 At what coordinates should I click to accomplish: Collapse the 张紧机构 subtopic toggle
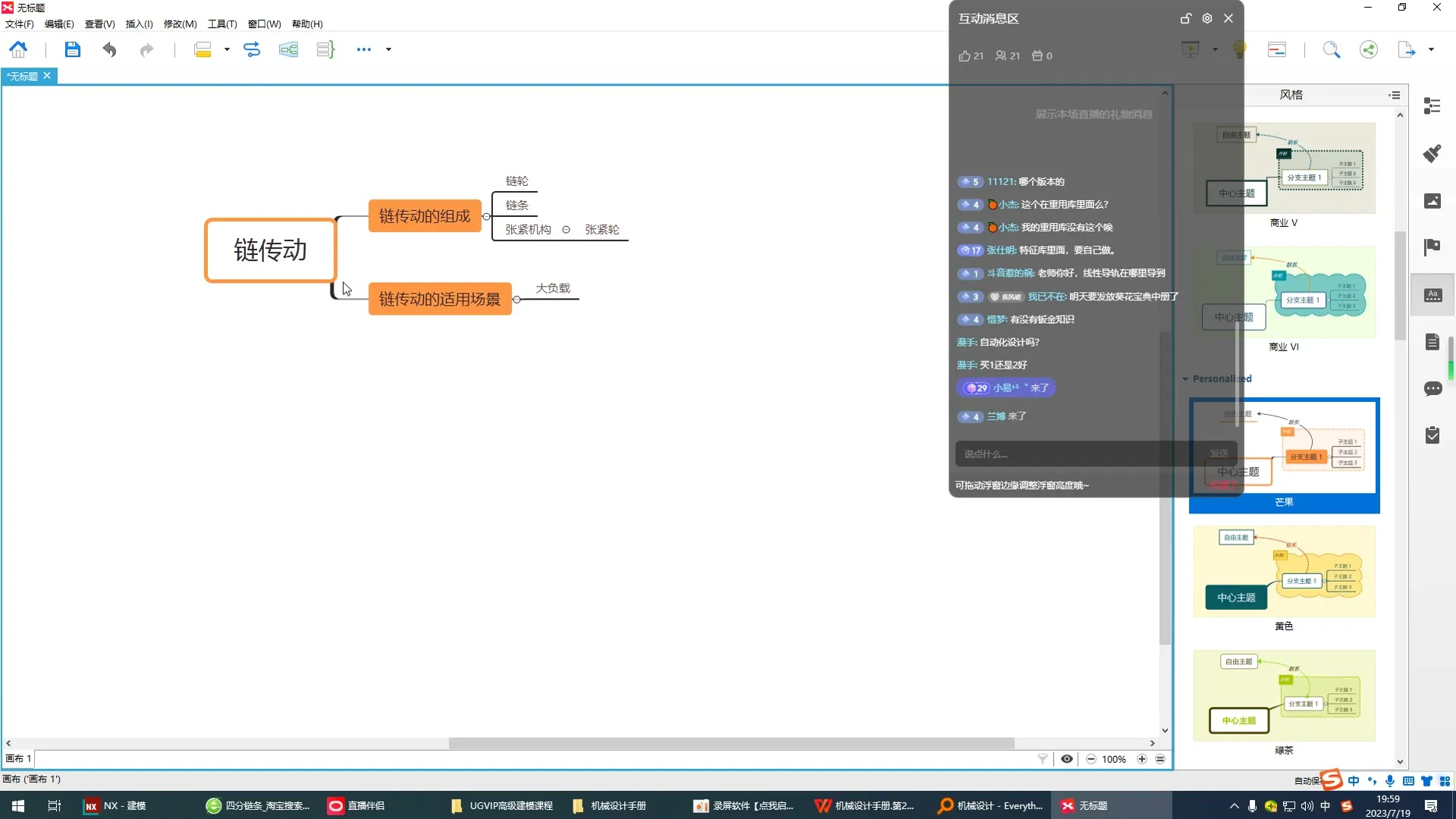pyautogui.click(x=566, y=230)
